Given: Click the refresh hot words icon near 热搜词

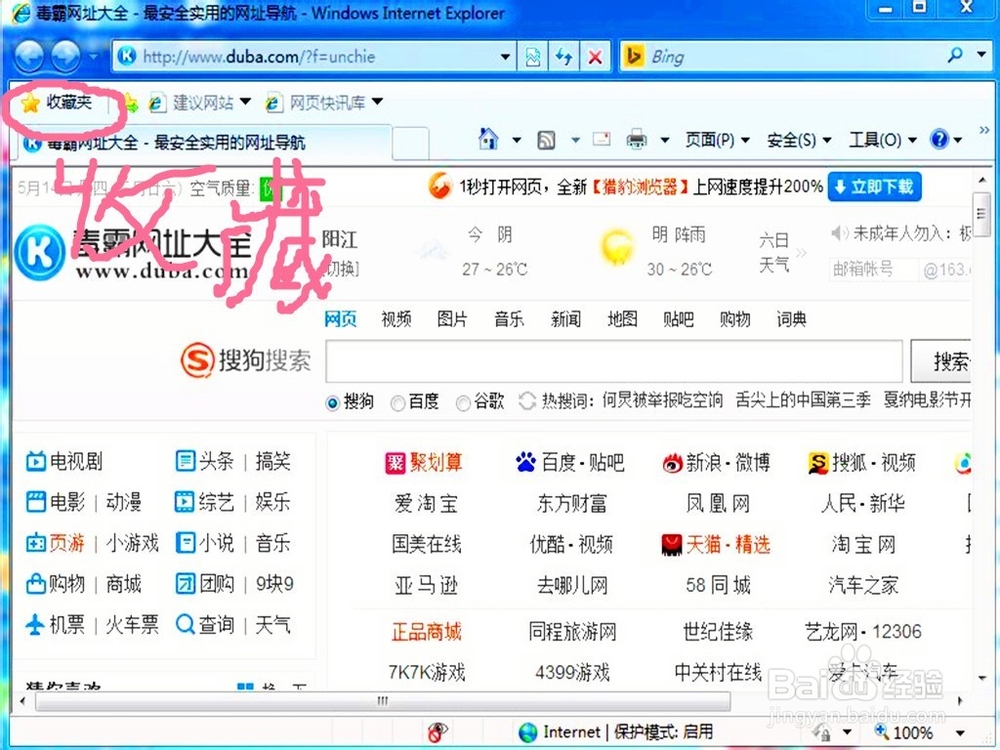Looking at the screenshot, I should point(527,401).
